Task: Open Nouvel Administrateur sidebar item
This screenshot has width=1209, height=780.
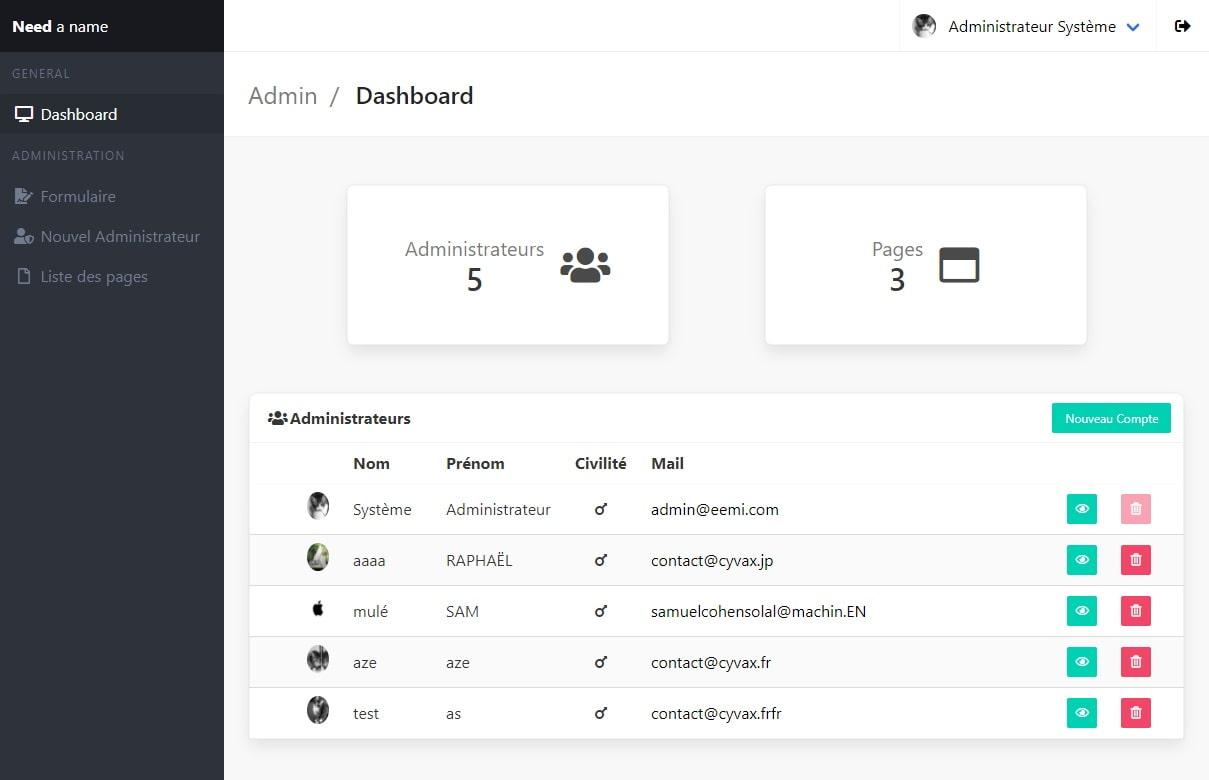Action: [120, 236]
